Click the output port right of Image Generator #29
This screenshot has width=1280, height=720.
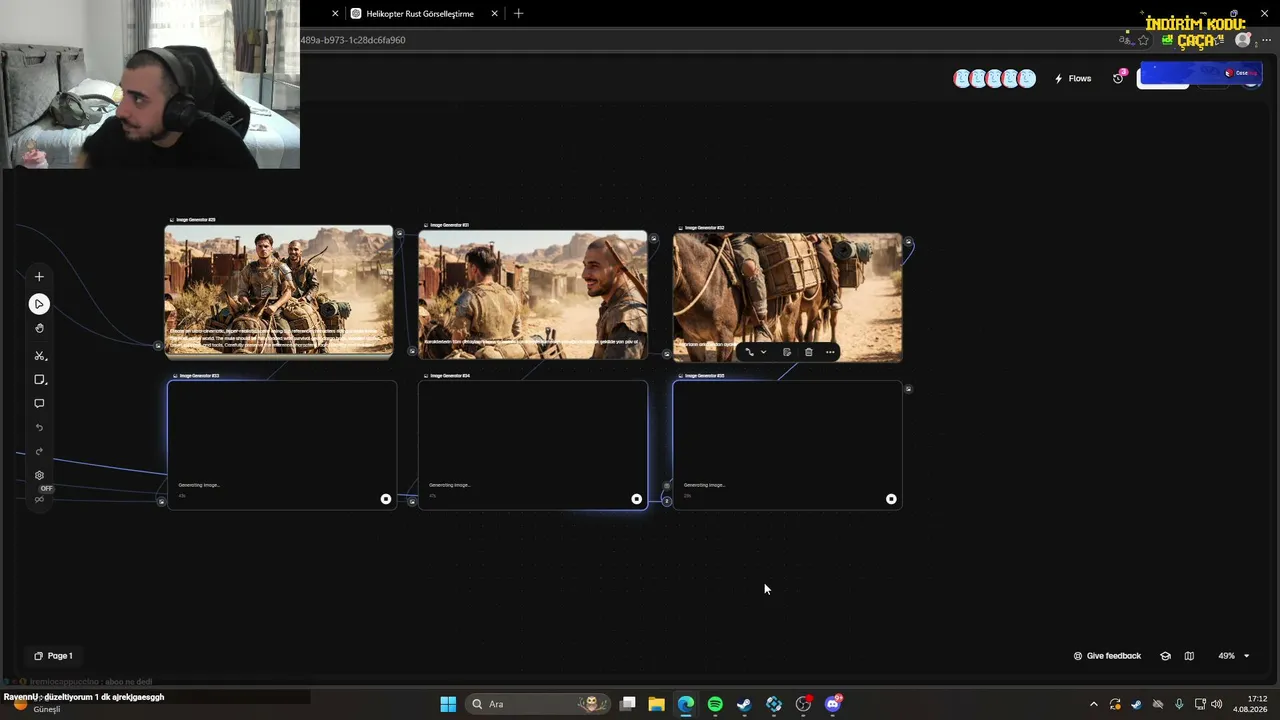(x=399, y=233)
